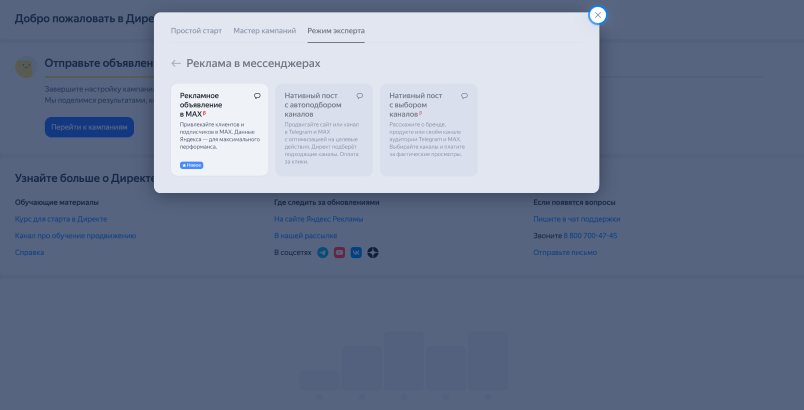Click the Перейти к кампаниям button

[89, 127]
